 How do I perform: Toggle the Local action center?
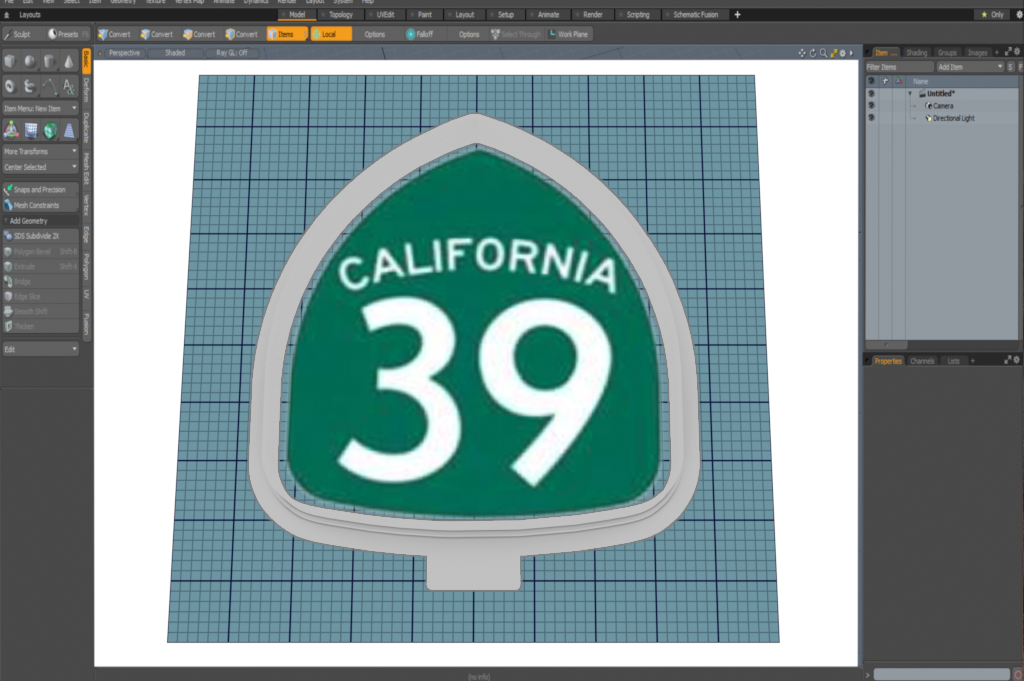pyautogui.click(x=331, y=34)
